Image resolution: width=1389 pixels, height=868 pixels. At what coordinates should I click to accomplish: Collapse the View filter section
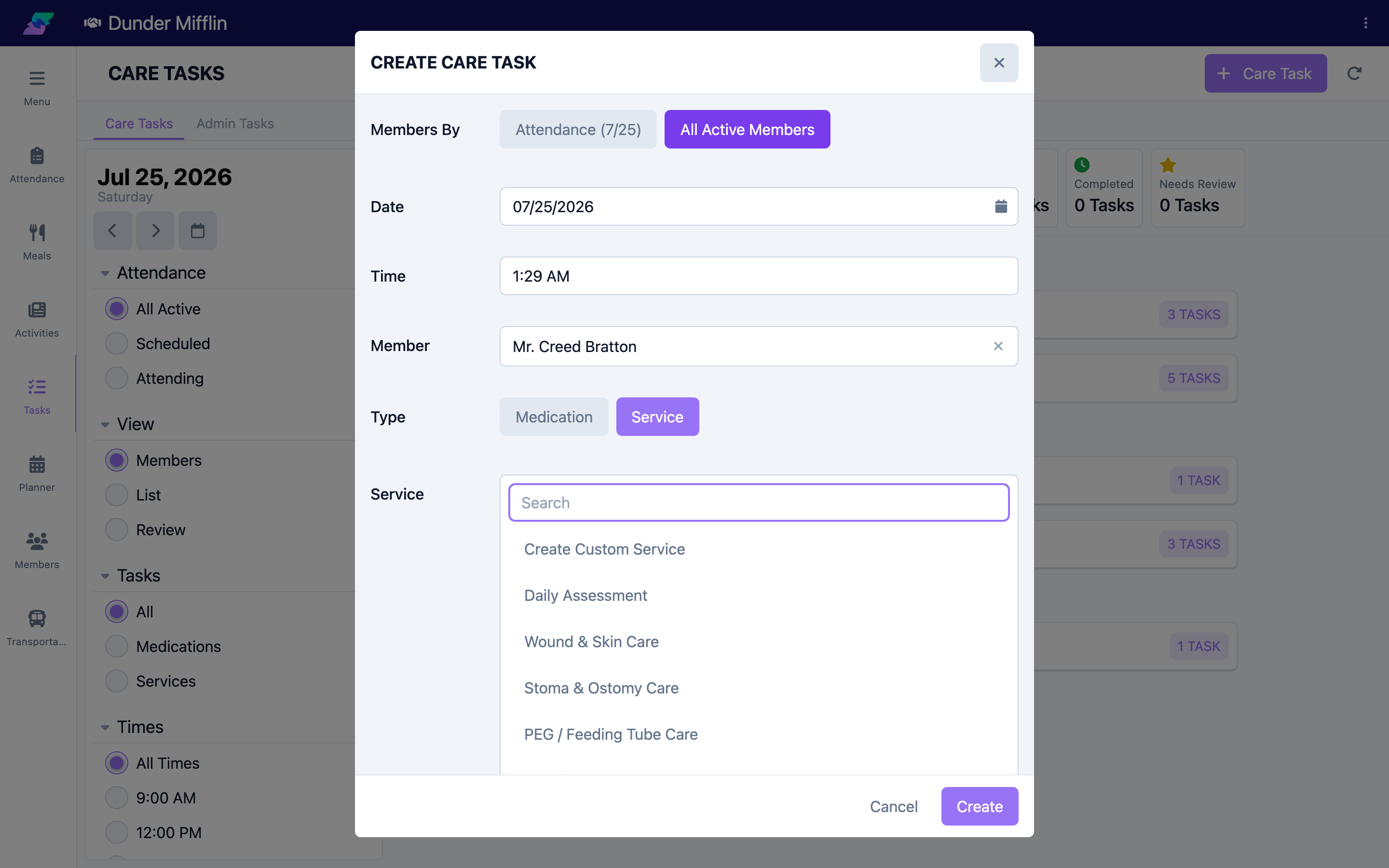coord(105,425)
